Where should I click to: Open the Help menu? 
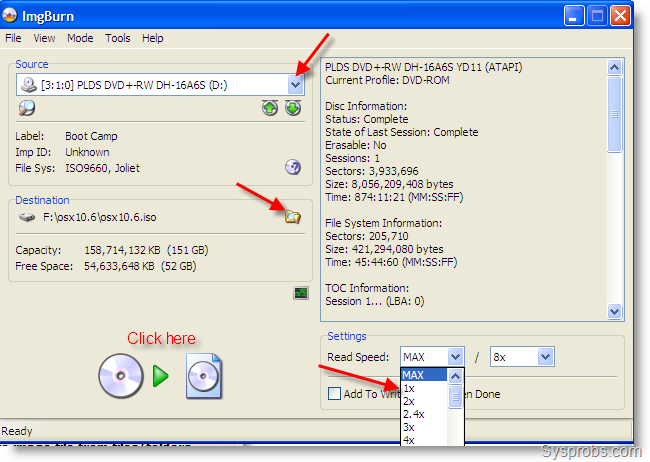pyautogui.click(x=153, y=38)
